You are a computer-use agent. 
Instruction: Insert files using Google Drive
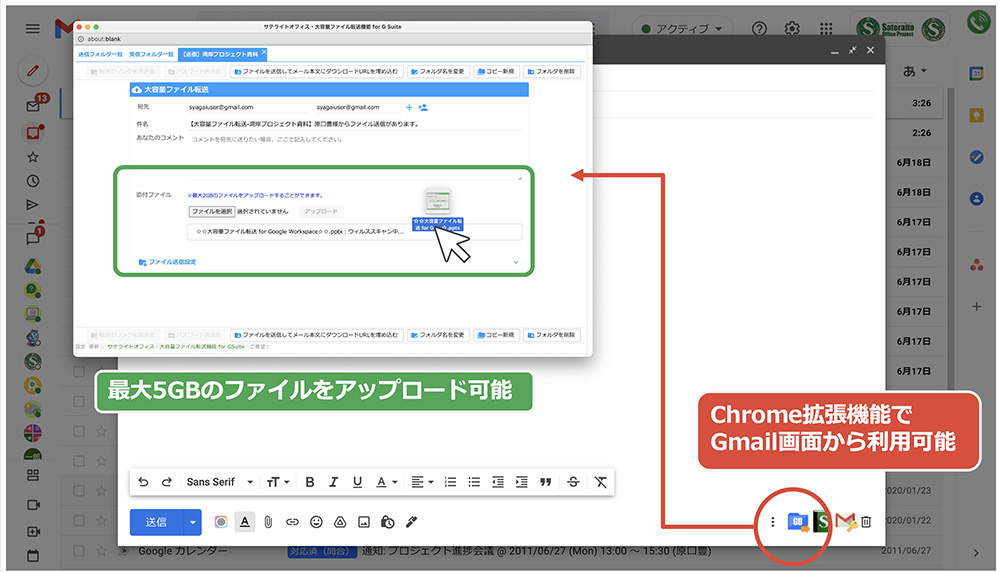(340, 522)
